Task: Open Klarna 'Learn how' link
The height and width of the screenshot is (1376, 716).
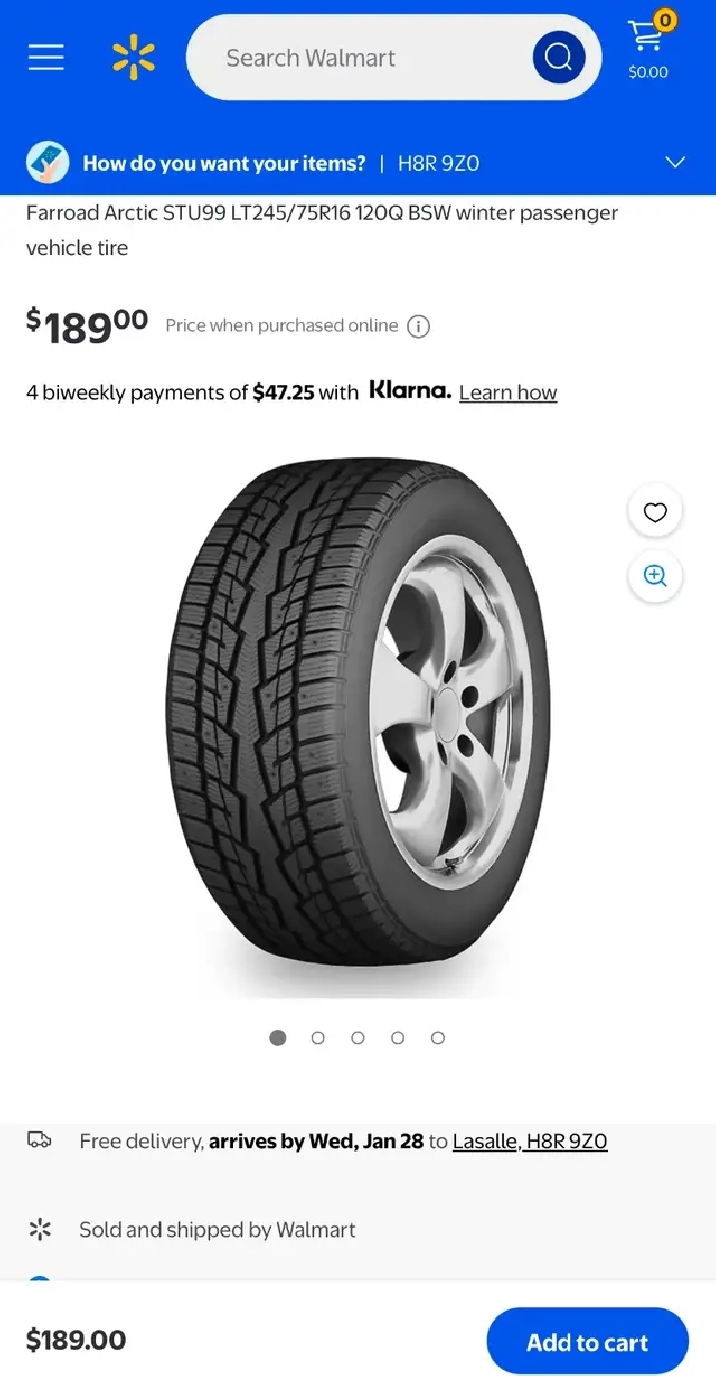Action: tap(508, 393)
